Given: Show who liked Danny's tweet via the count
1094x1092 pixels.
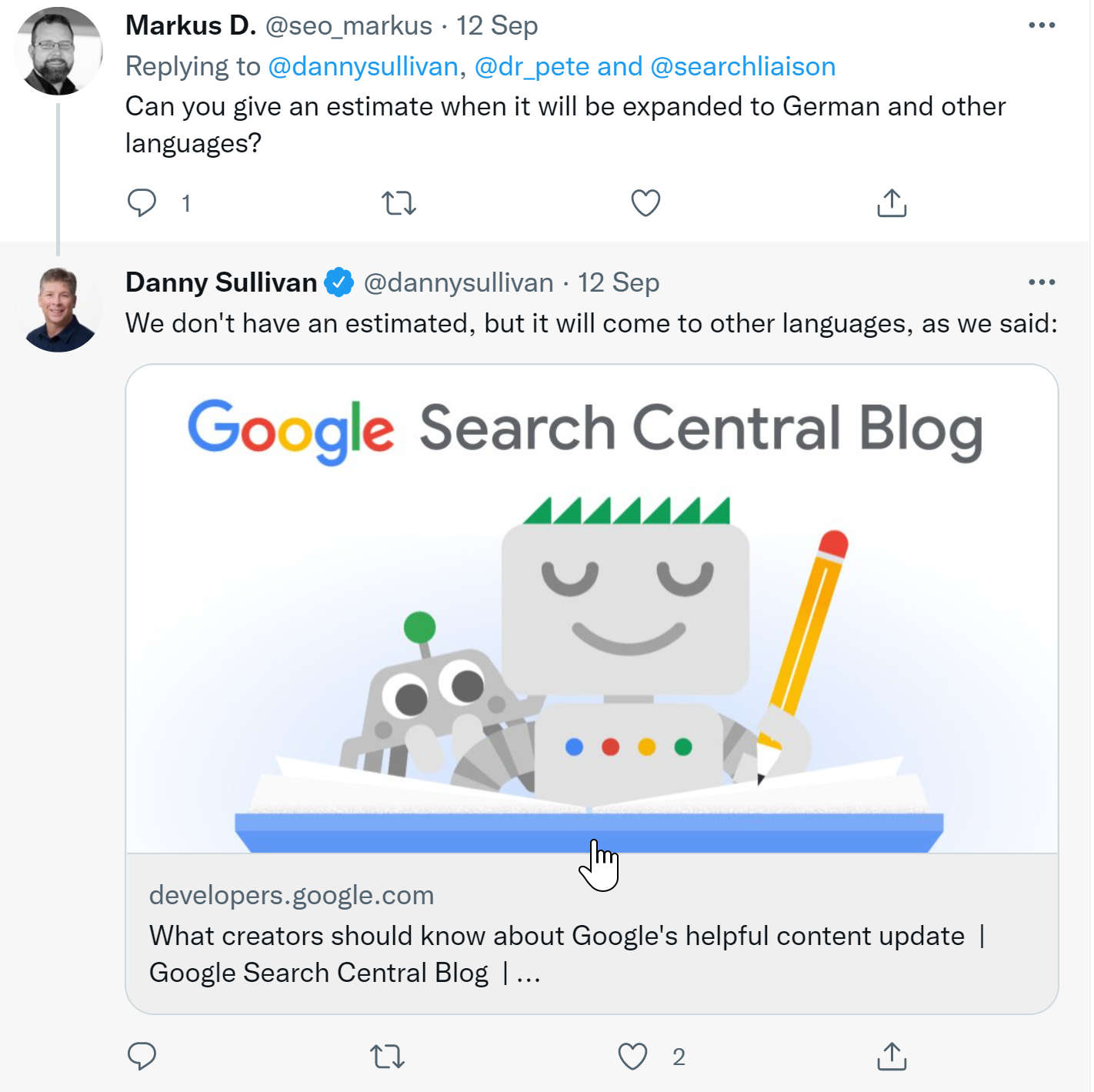Looking at the screenshot, I should click(x=678, y=1057).
